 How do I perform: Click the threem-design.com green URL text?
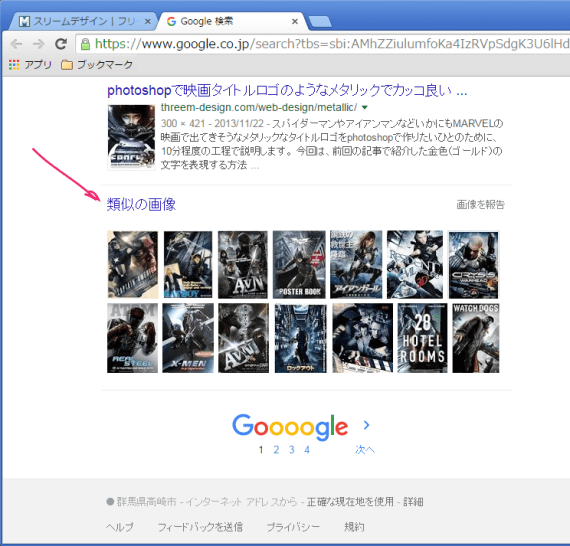point(259,108)
